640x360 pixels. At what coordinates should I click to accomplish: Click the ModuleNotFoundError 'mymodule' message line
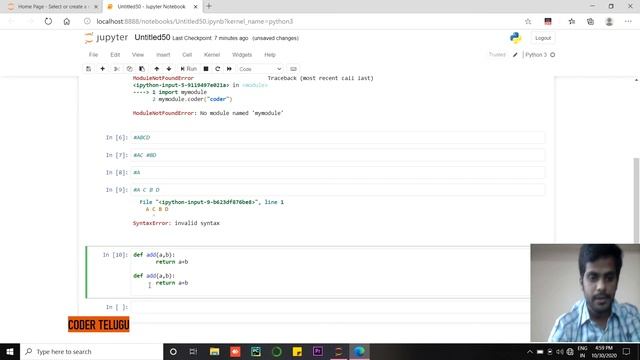[208, 113]
